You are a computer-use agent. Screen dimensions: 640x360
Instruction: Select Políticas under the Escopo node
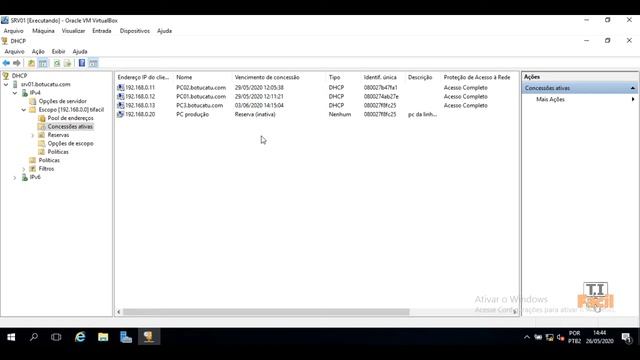click(58, 152)
